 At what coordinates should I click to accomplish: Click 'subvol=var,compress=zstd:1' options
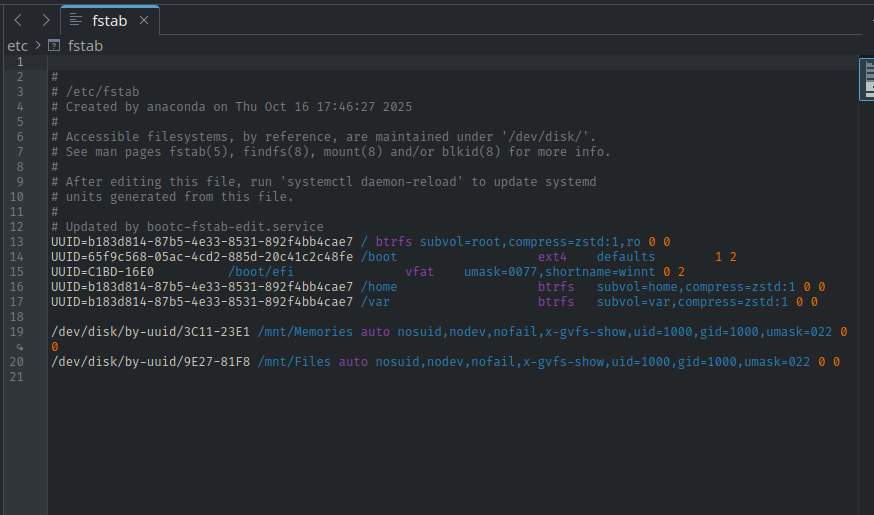click(x=692, y=302)
